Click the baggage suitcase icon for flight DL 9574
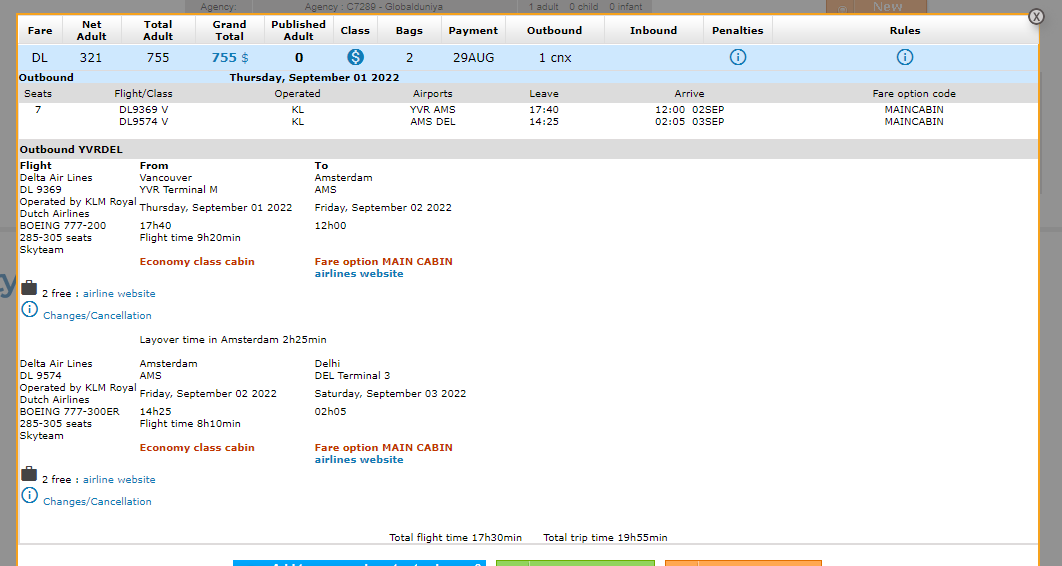The image size is (1062, 566). [29, 474]
